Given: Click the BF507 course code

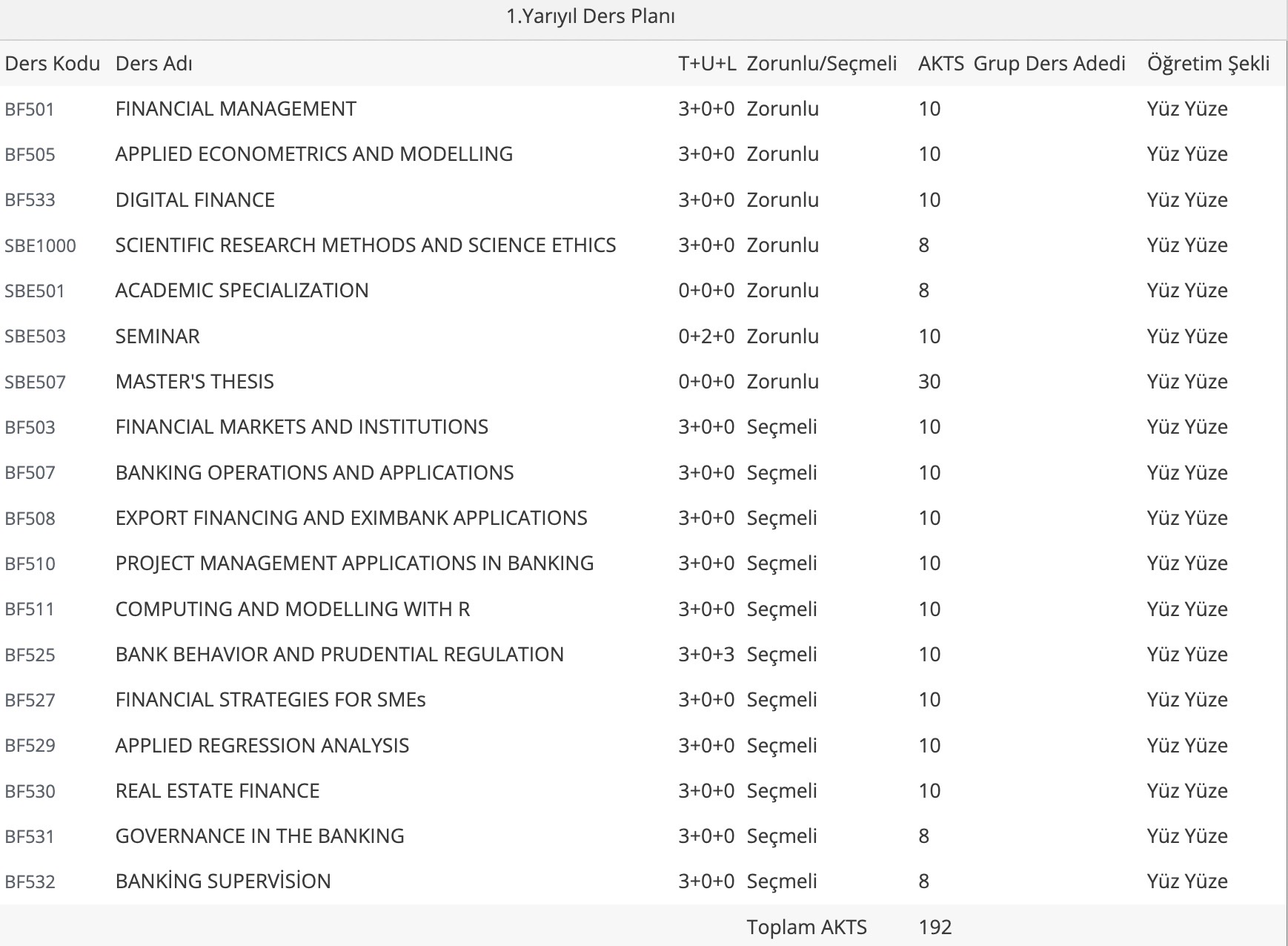Looking at the screenshot, I should click(30, 474).
